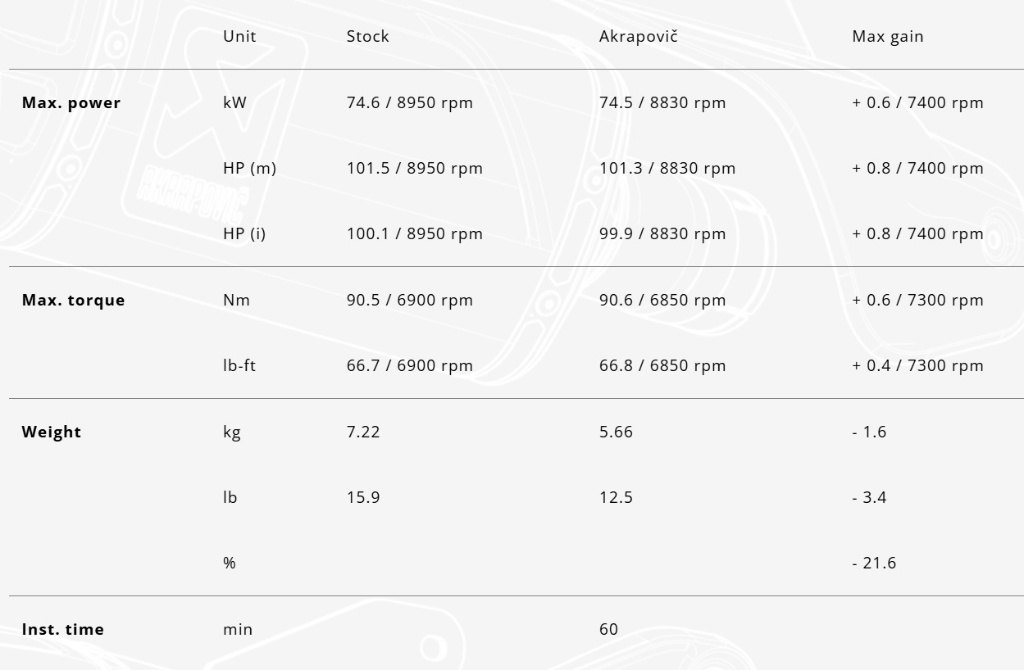Click Akrapovič weight 5.66 in kg row
This screenshot has width=1024, height=670.
[x=615, y=432]
